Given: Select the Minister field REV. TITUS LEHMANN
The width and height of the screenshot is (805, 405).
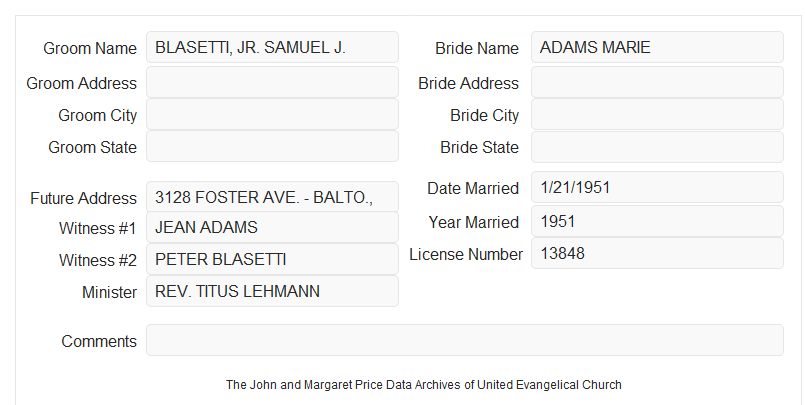Looking at the screenshot, I should click(272, 291).
